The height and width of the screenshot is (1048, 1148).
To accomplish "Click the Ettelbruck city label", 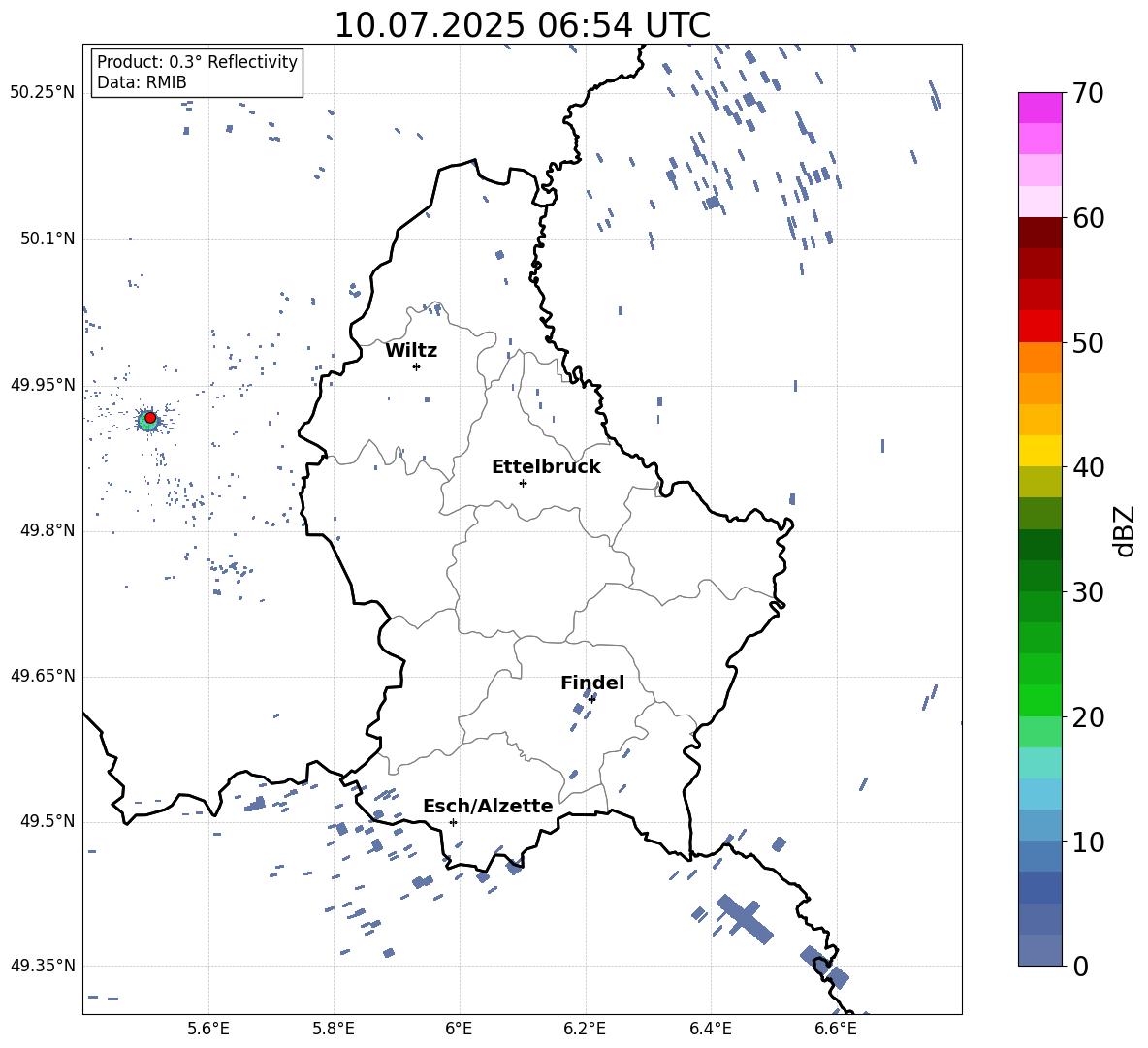I will pyautogui.click(x=546, y=467).
